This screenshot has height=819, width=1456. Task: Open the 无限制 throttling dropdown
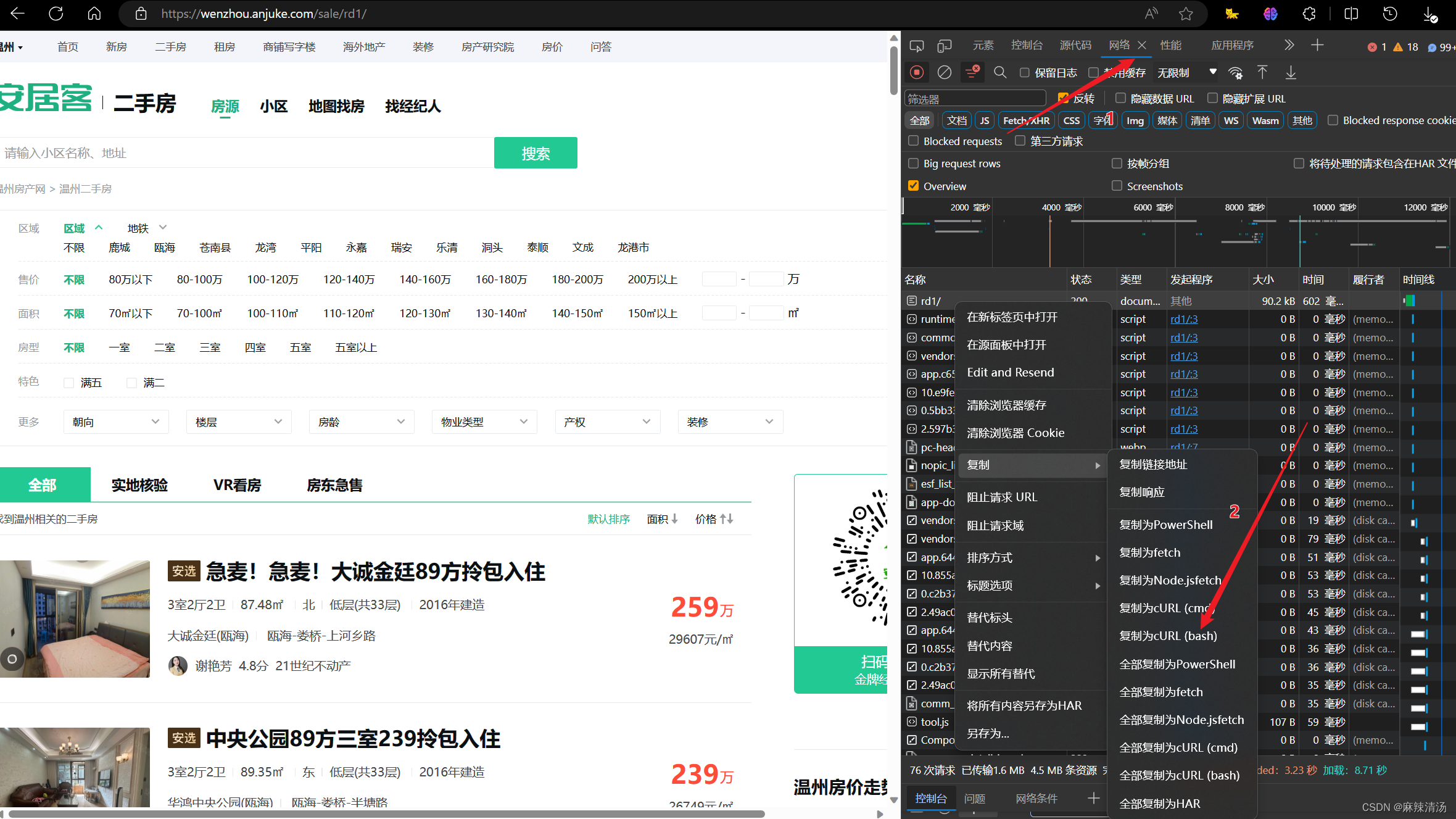(1186, 72)
